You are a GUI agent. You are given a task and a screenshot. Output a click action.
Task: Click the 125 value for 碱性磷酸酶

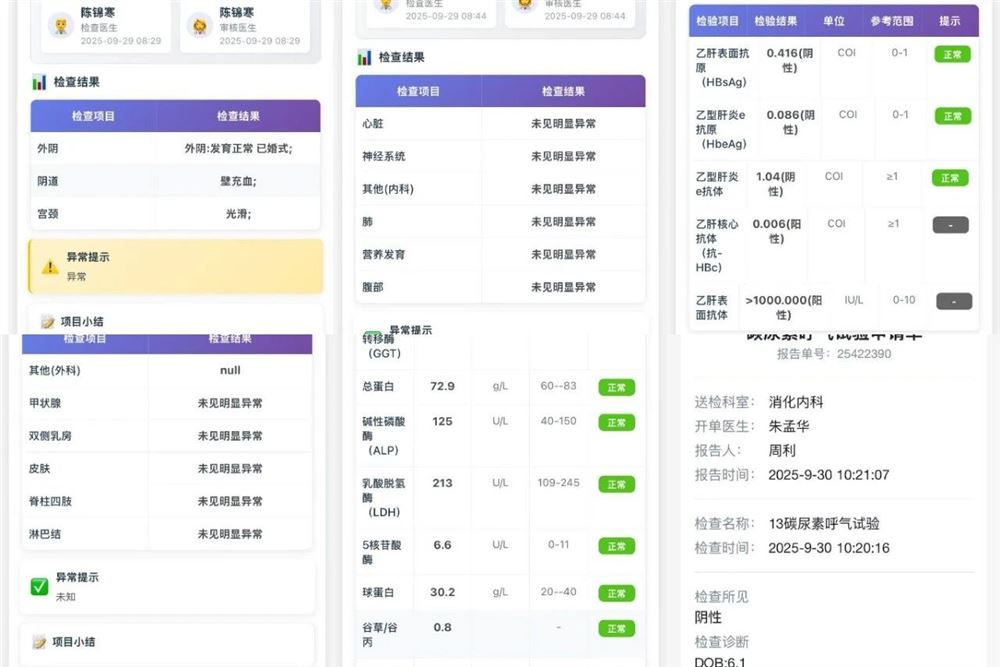(443, 421)
